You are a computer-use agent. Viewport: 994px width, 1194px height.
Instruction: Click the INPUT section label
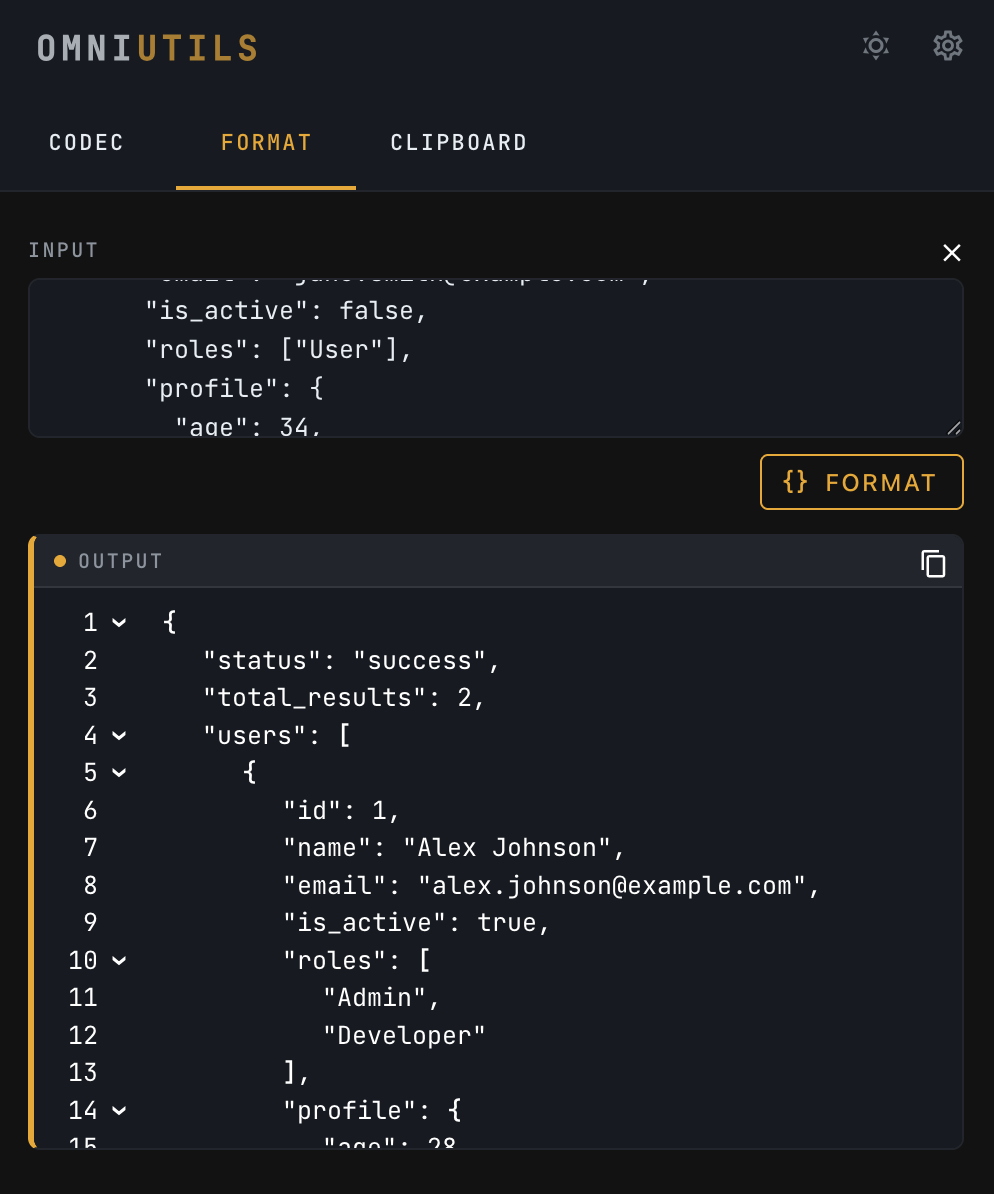(63, 251)
